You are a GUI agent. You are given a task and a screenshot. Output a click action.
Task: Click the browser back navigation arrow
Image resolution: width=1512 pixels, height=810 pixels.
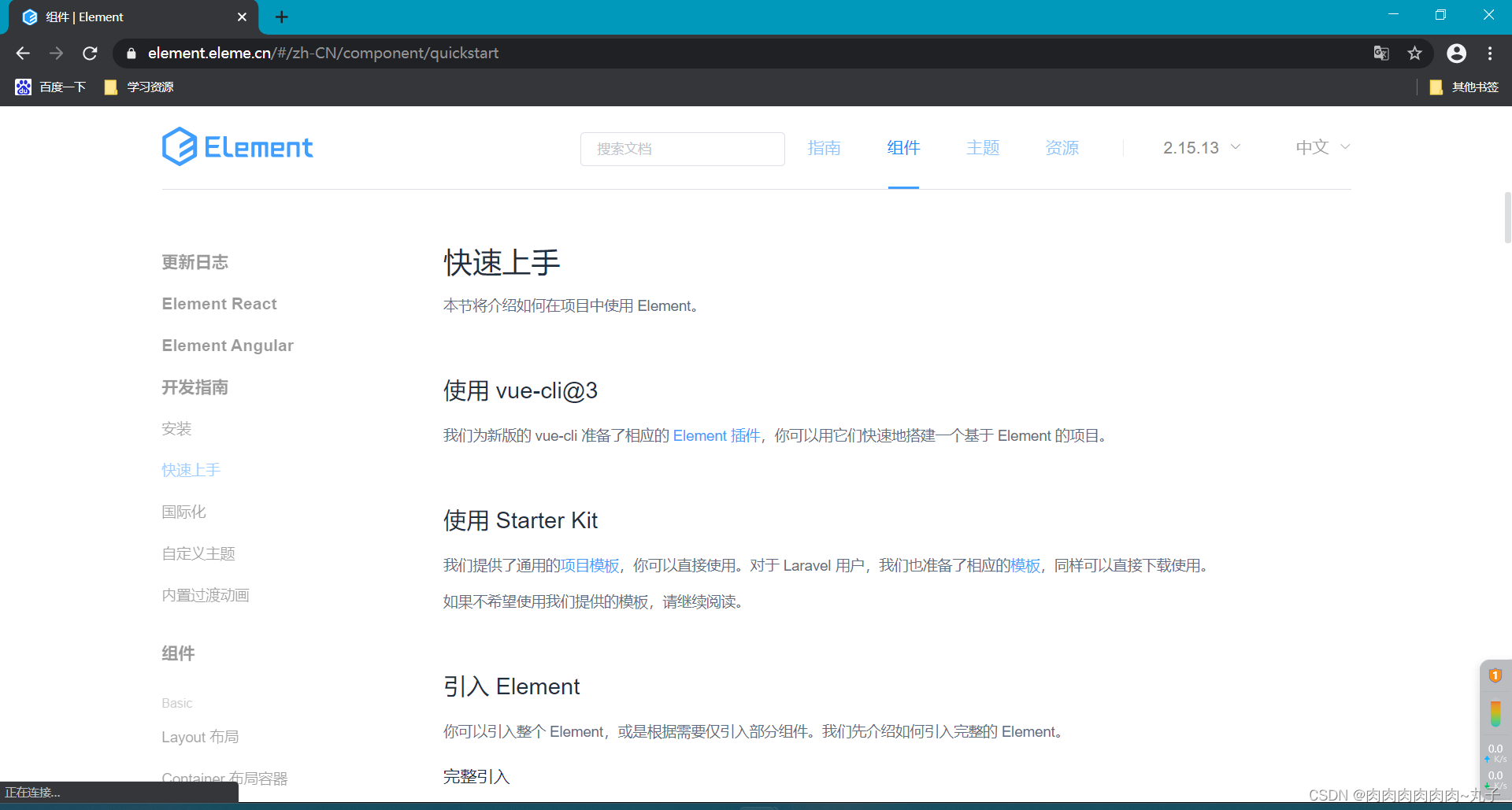tap(22, 53)
